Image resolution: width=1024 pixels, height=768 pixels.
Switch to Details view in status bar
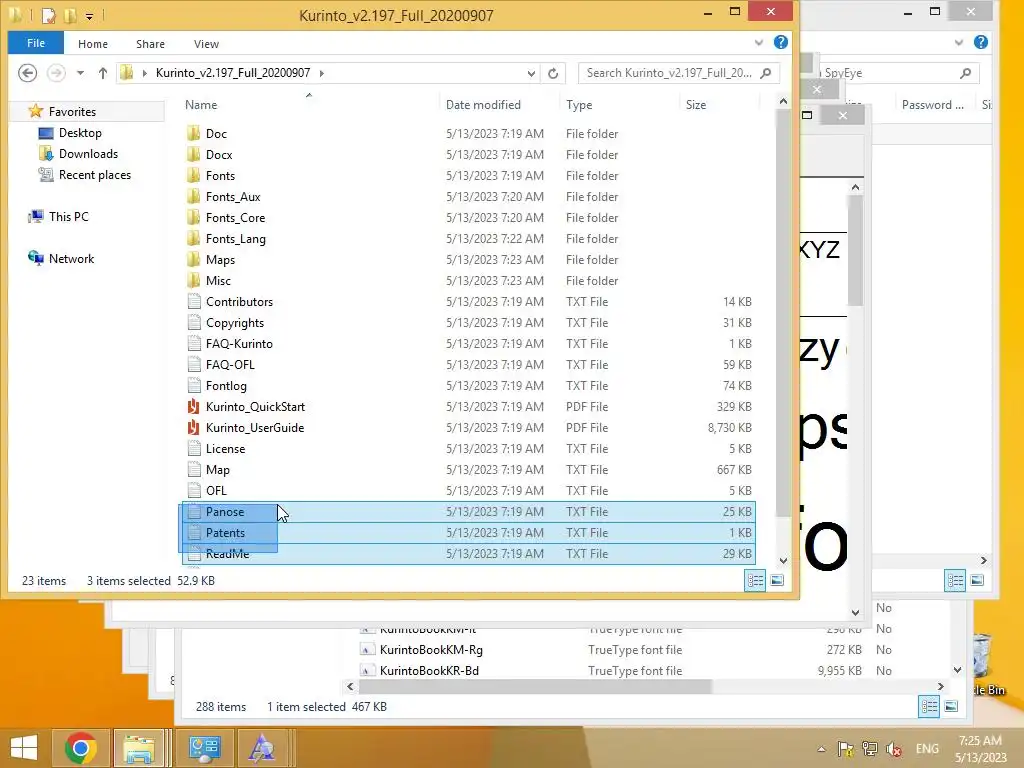(756, 581)
